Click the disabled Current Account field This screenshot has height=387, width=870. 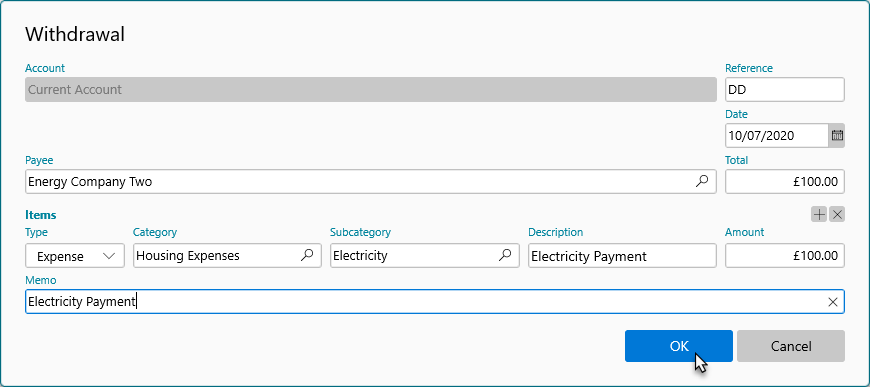pos(371,89)
